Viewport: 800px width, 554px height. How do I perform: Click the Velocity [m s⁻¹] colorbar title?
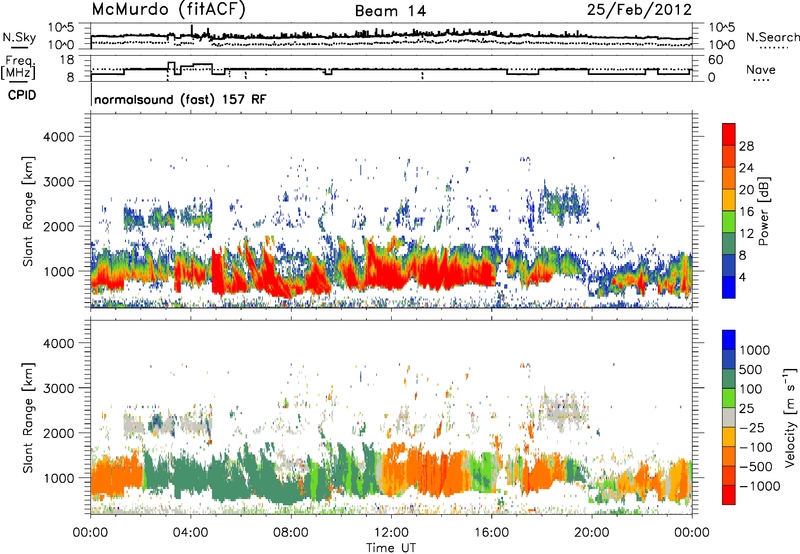790,417
